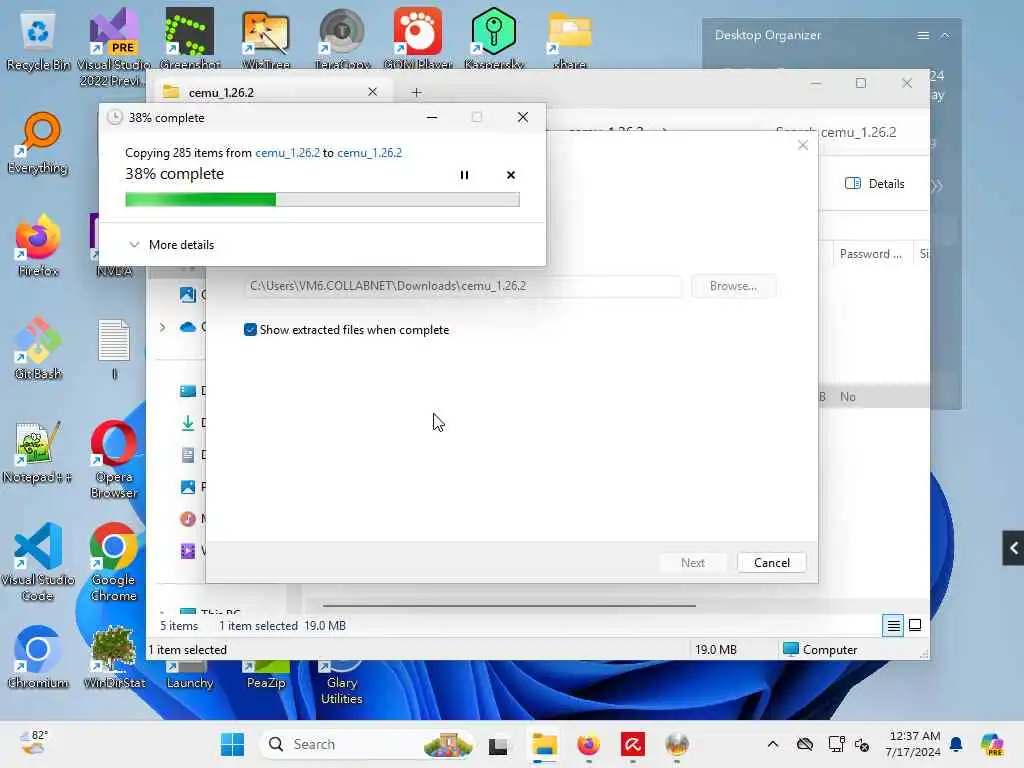Screen dimensions: 1024x768
Task: Expand More details in copy dialog
Action: click(172, 245)
